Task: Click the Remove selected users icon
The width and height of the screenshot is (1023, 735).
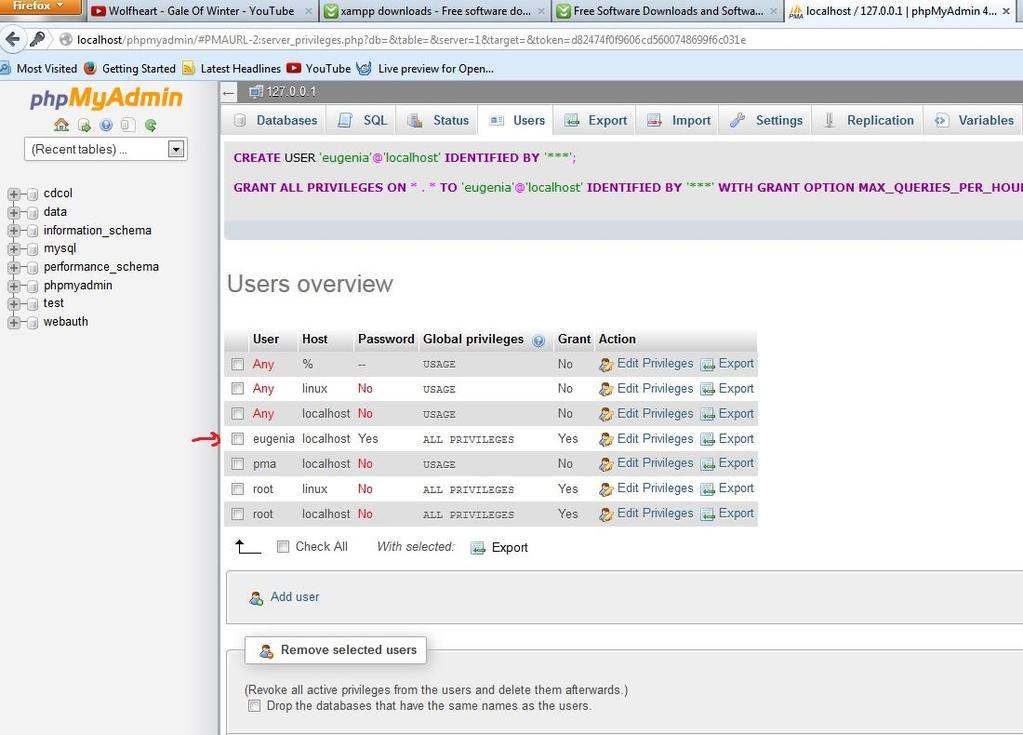Action: pyautogui.click(x=266, y=651)
